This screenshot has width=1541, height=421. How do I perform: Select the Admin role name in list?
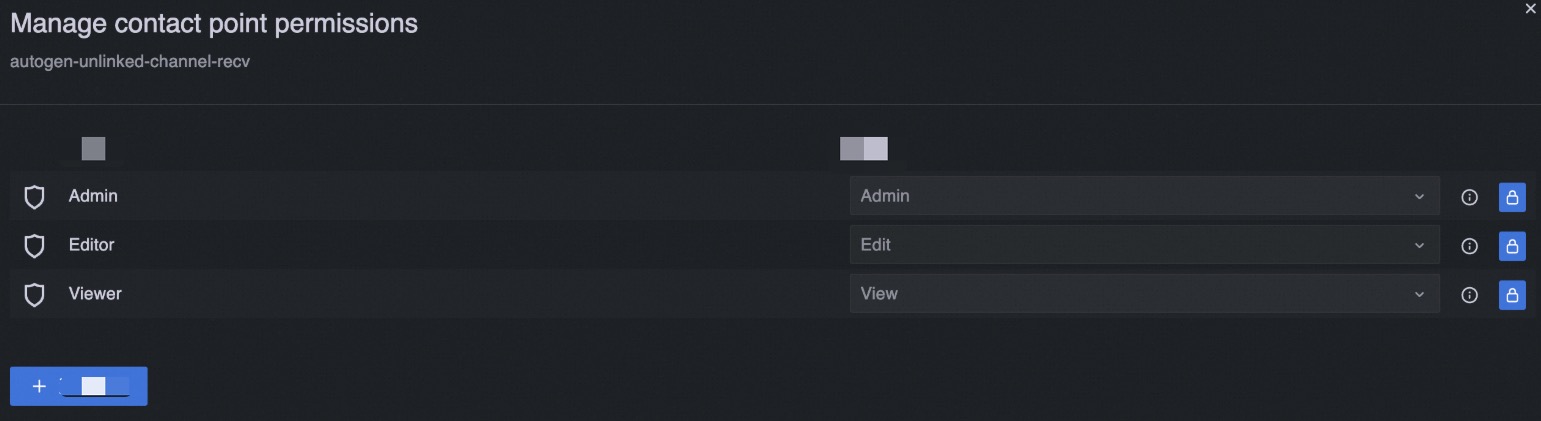(x=93, y=196)
